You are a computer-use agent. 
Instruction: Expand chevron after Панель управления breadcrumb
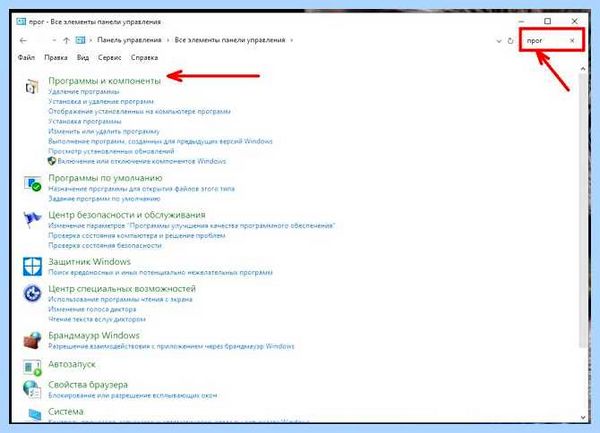[x=168, y=40]
